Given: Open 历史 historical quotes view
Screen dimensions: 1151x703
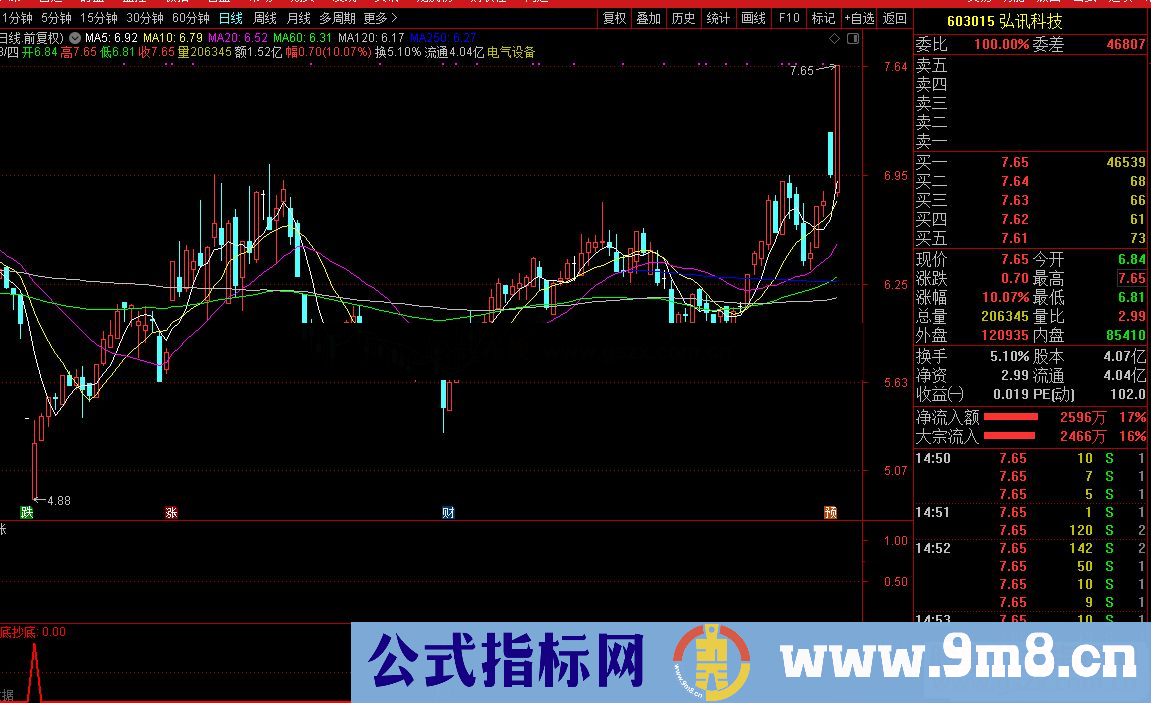Looking at the screenshot, I should (x=682, y=17).
